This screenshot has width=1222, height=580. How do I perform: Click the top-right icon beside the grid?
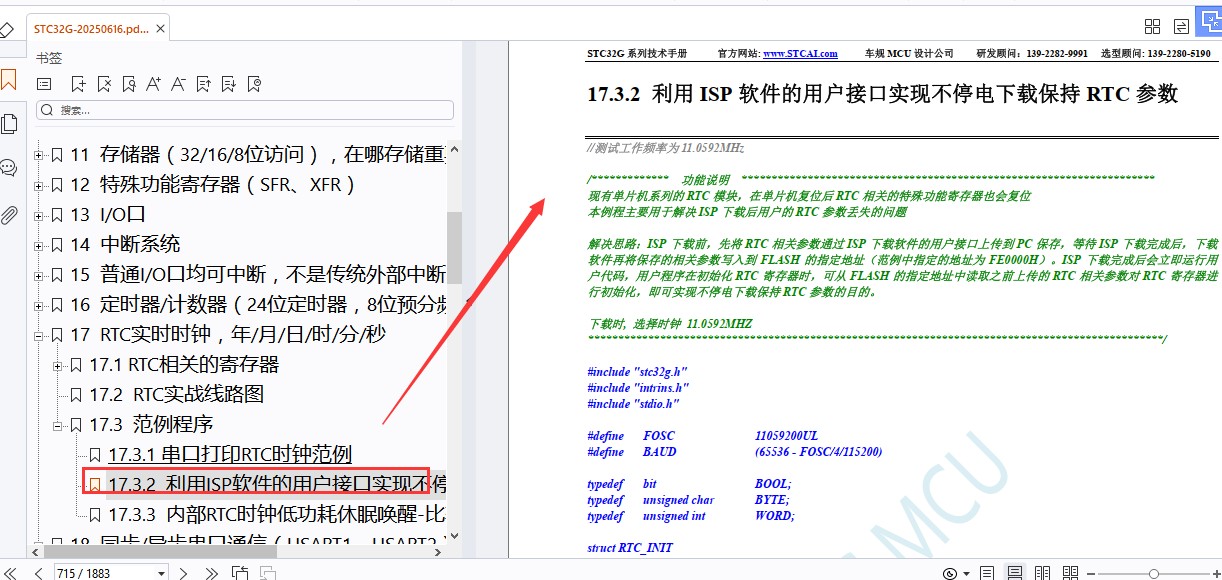coord(1181,26)
